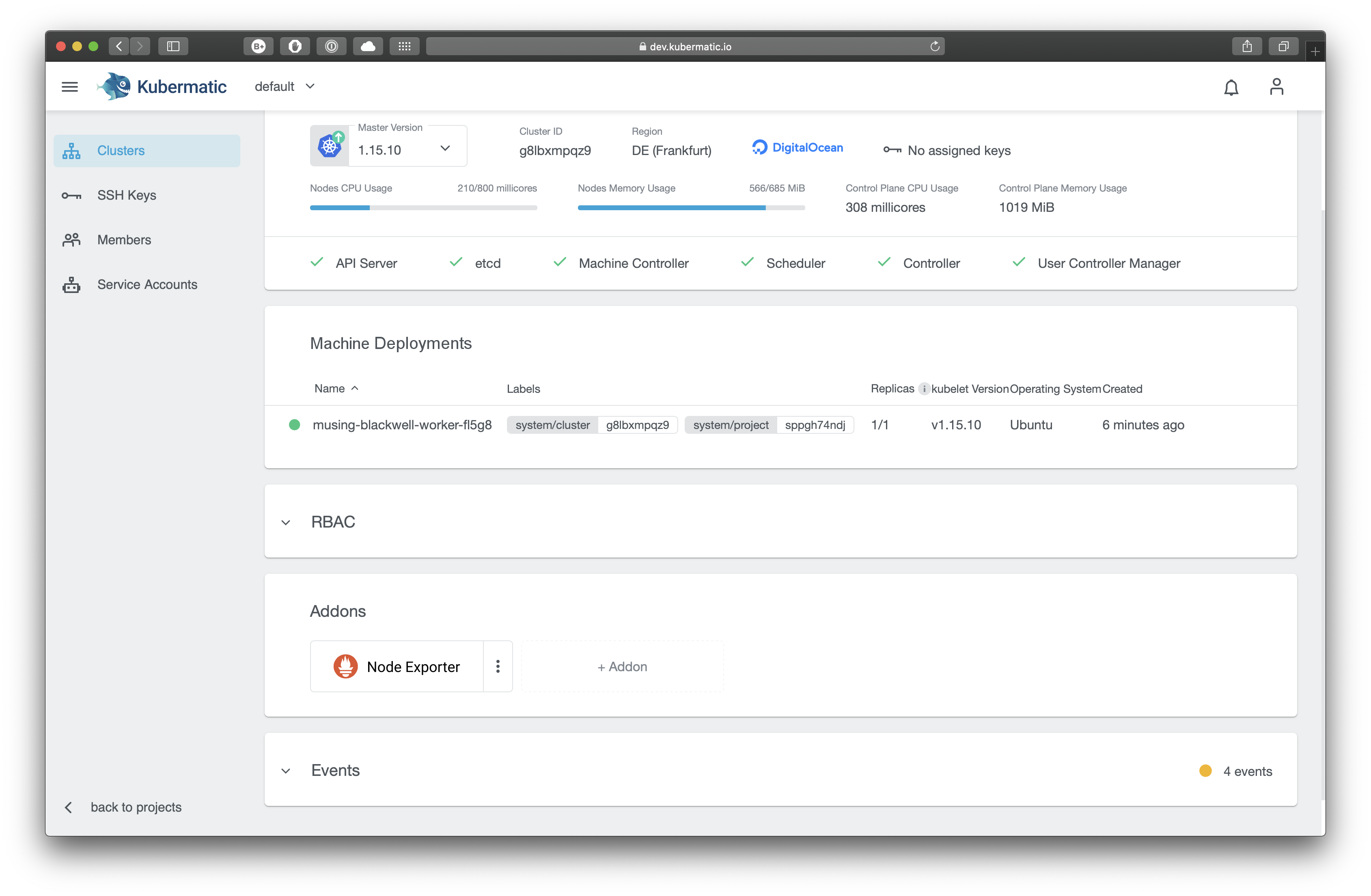The width and height of the screenshot is (1371, 896).
Task: Expand the RBAC section
Action: click(286, 522)
